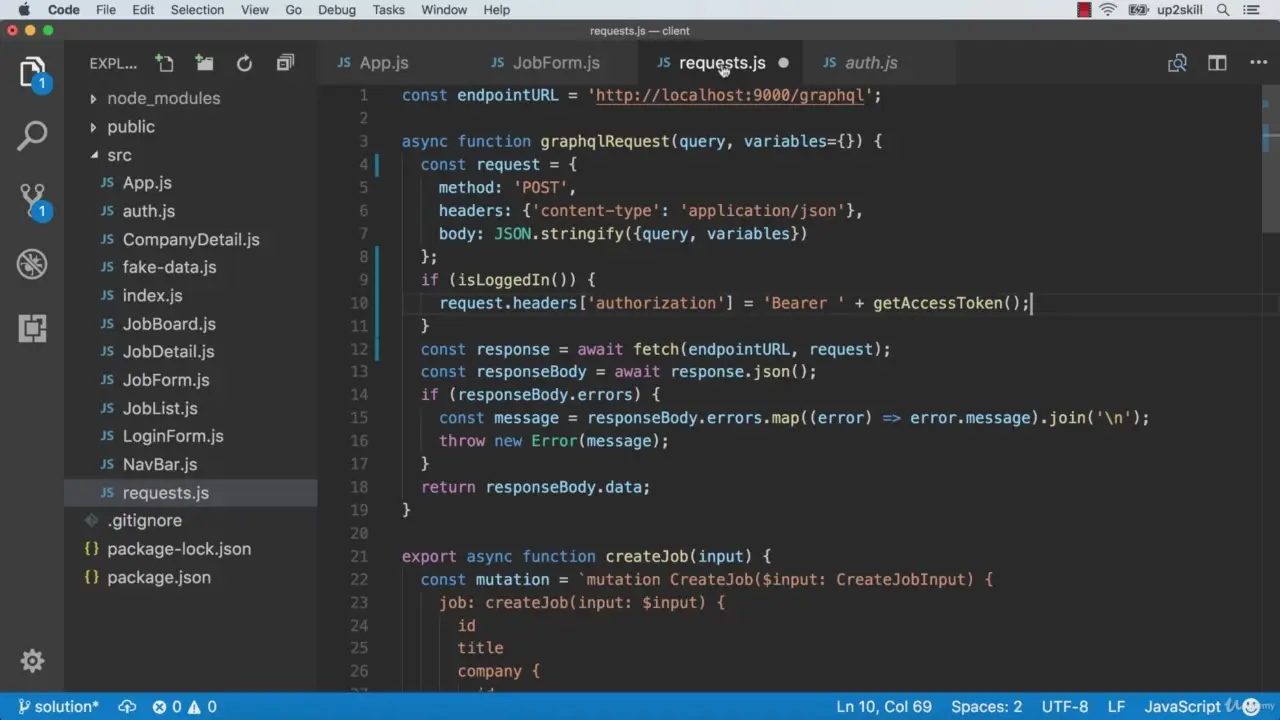Open the View menu

(255, 10)
